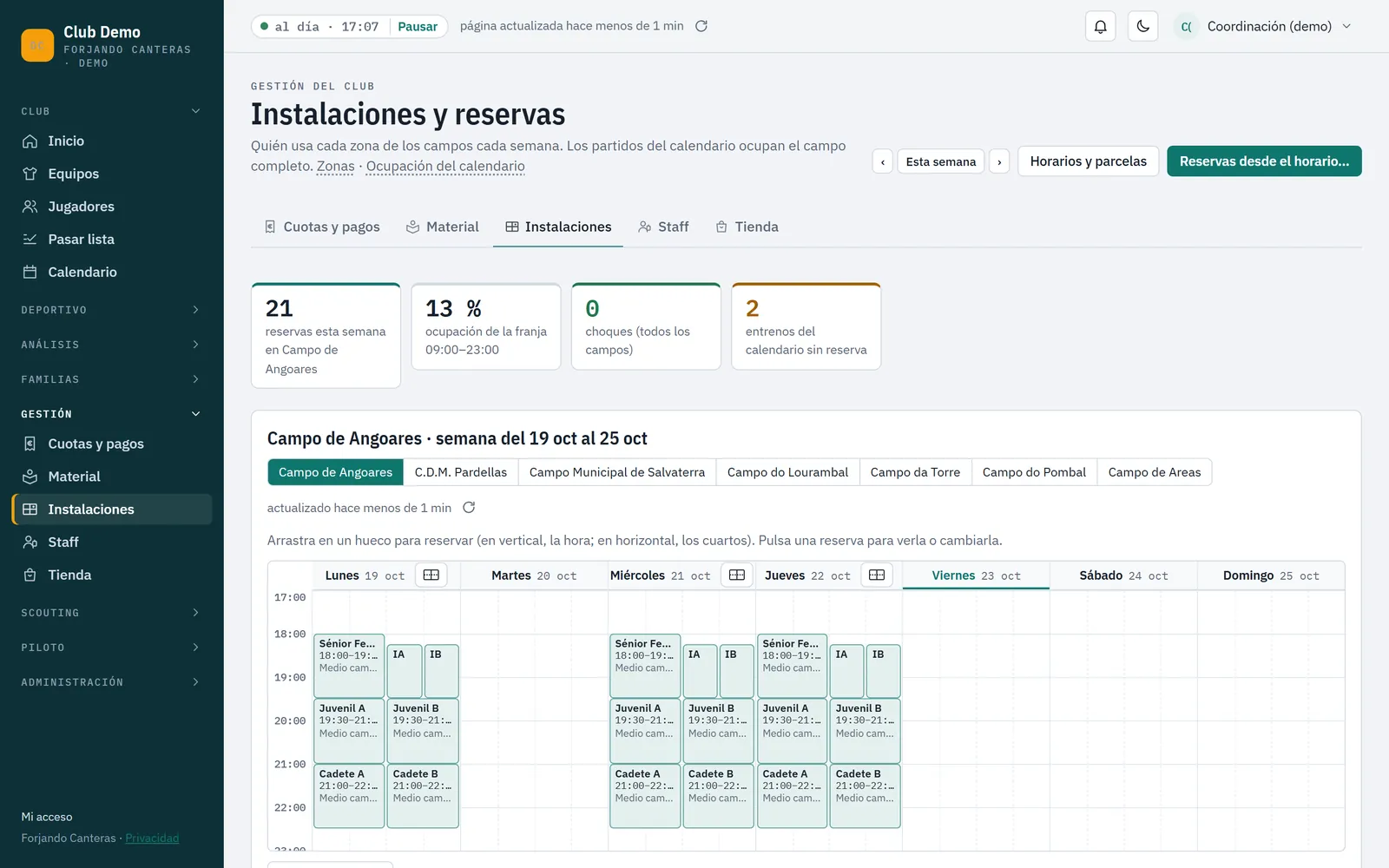Open Lunes field layout icon
Screen dimensions: 1389x868
[431, 575]
